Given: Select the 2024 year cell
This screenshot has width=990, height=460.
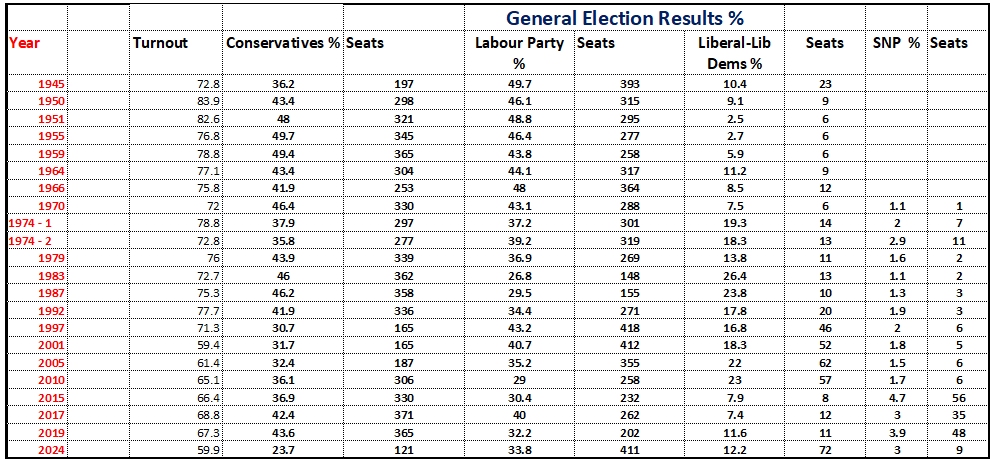Looking at the screenshot, I should click(x=51, y=451).
